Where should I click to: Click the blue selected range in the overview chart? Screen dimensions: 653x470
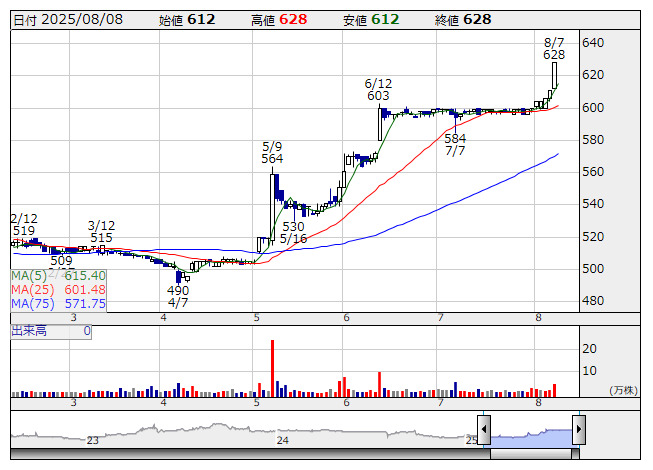[x=531, y=437]
